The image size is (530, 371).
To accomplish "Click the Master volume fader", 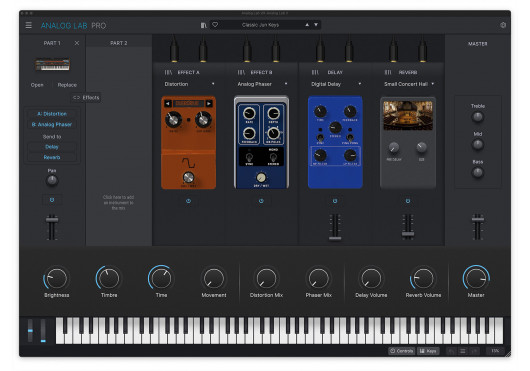I will click(x=478, y=219).
